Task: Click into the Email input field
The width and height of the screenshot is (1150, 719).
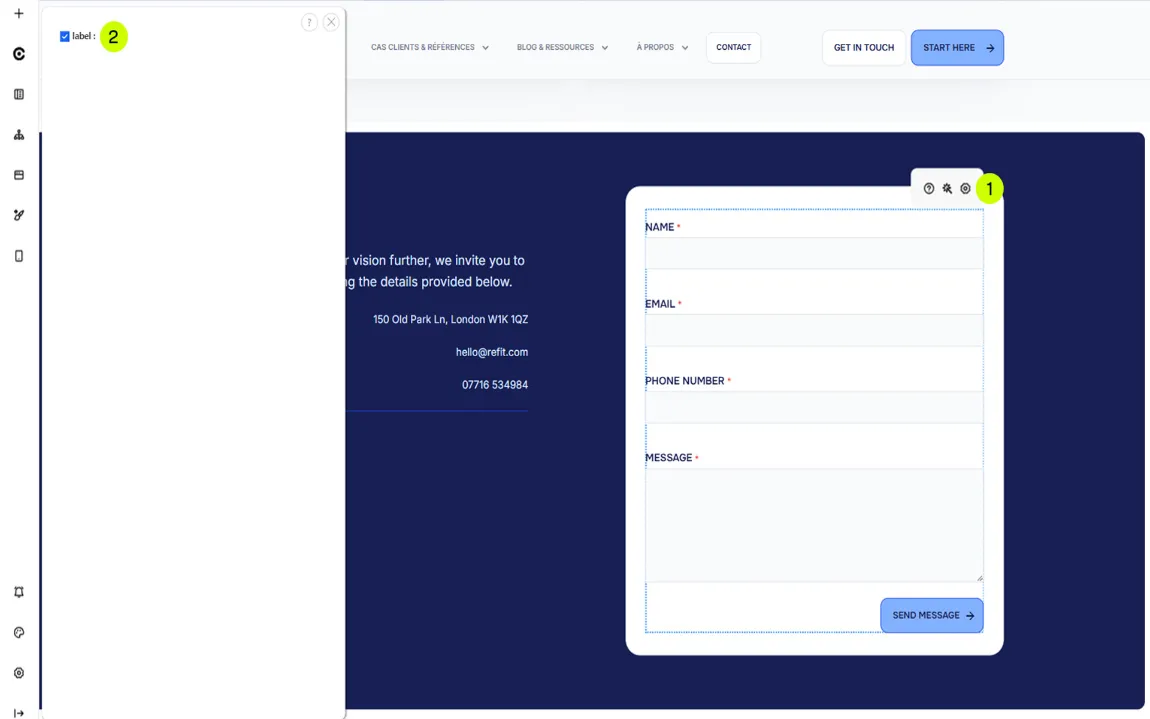Action: (x=813, y=330)
